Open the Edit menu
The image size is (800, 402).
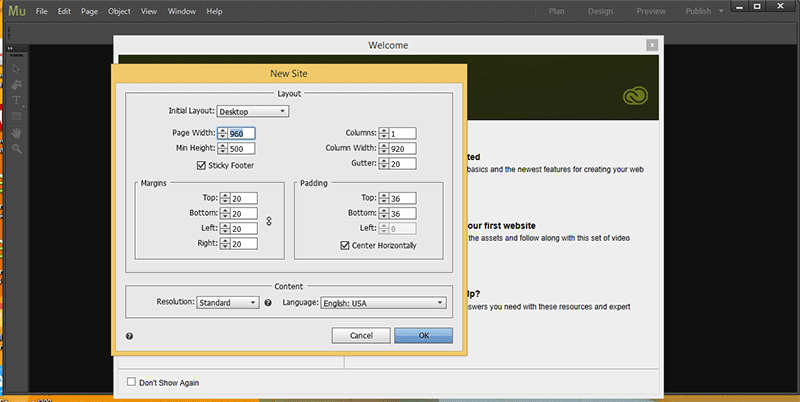click(64, 11)
